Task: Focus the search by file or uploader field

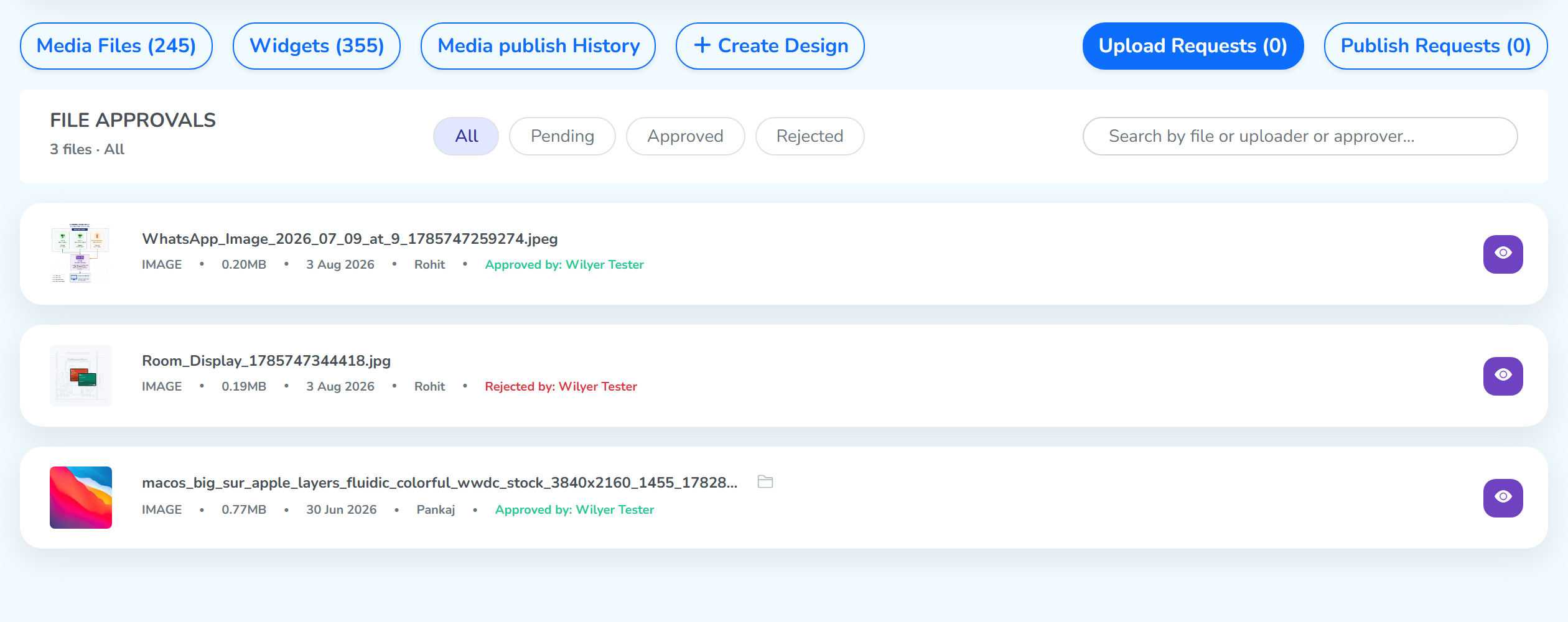Action: (1300, 136)
